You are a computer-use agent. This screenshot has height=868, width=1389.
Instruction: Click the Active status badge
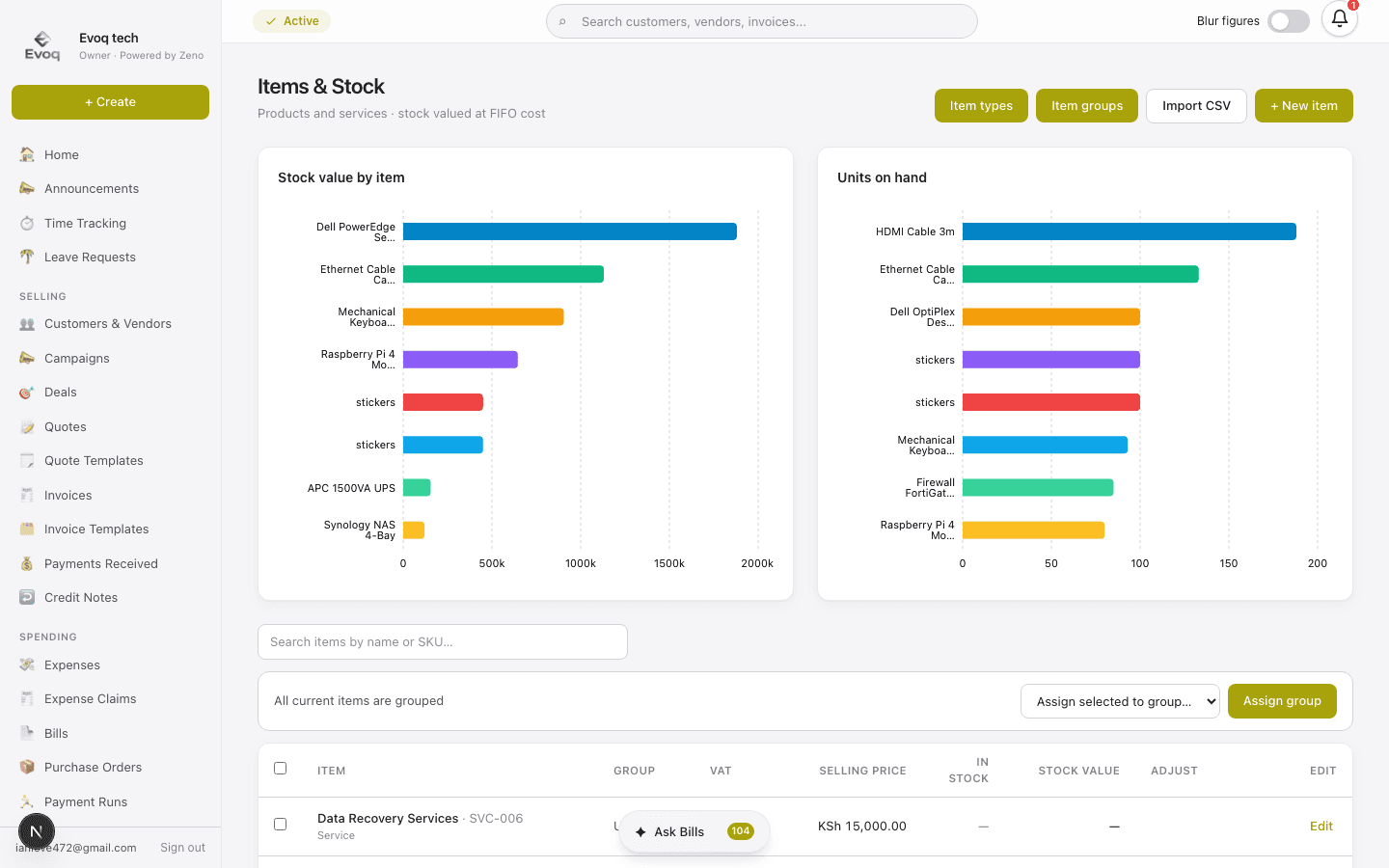291,21
